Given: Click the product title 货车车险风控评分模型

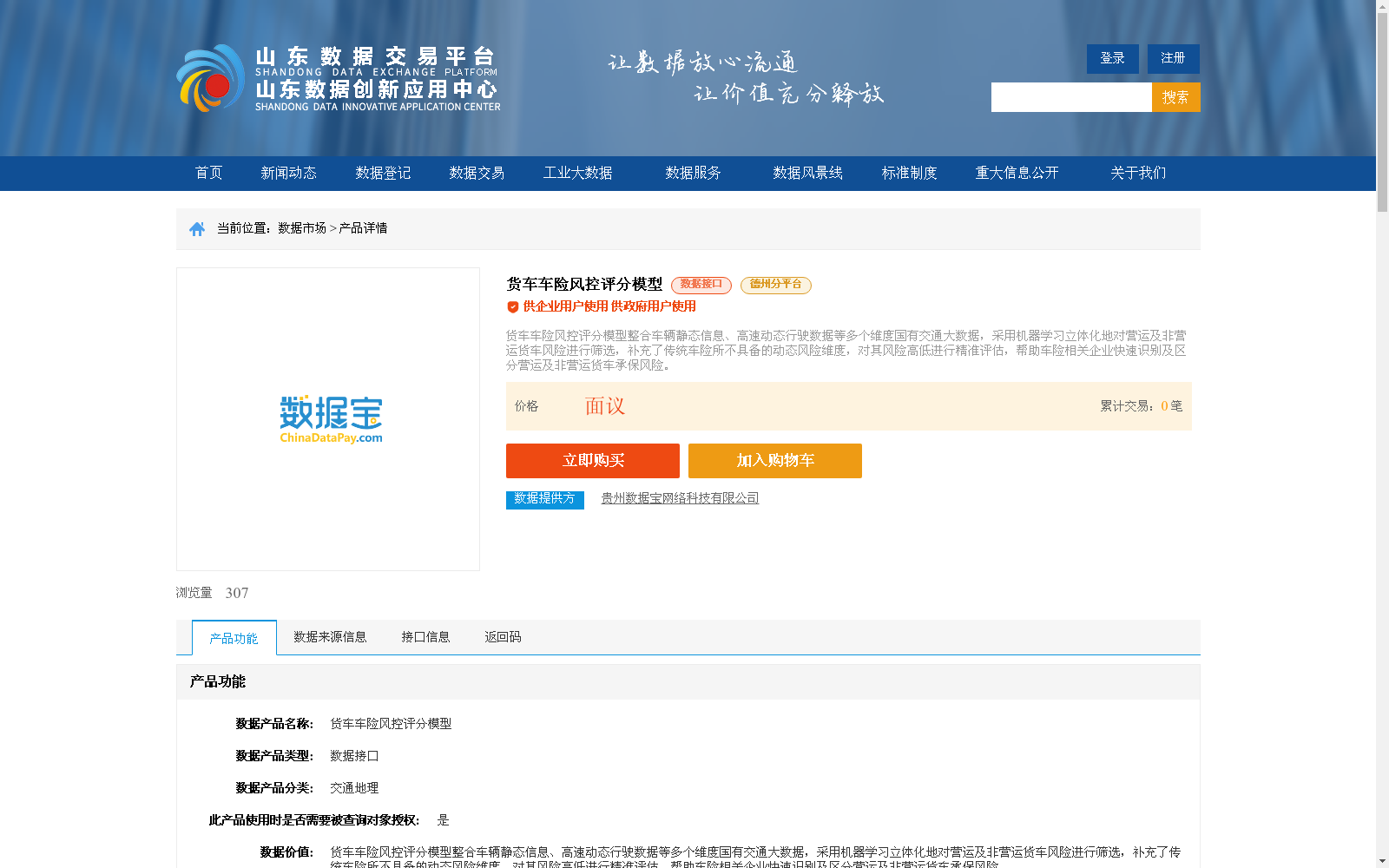Looking at the screenshot, I should 584,285.
